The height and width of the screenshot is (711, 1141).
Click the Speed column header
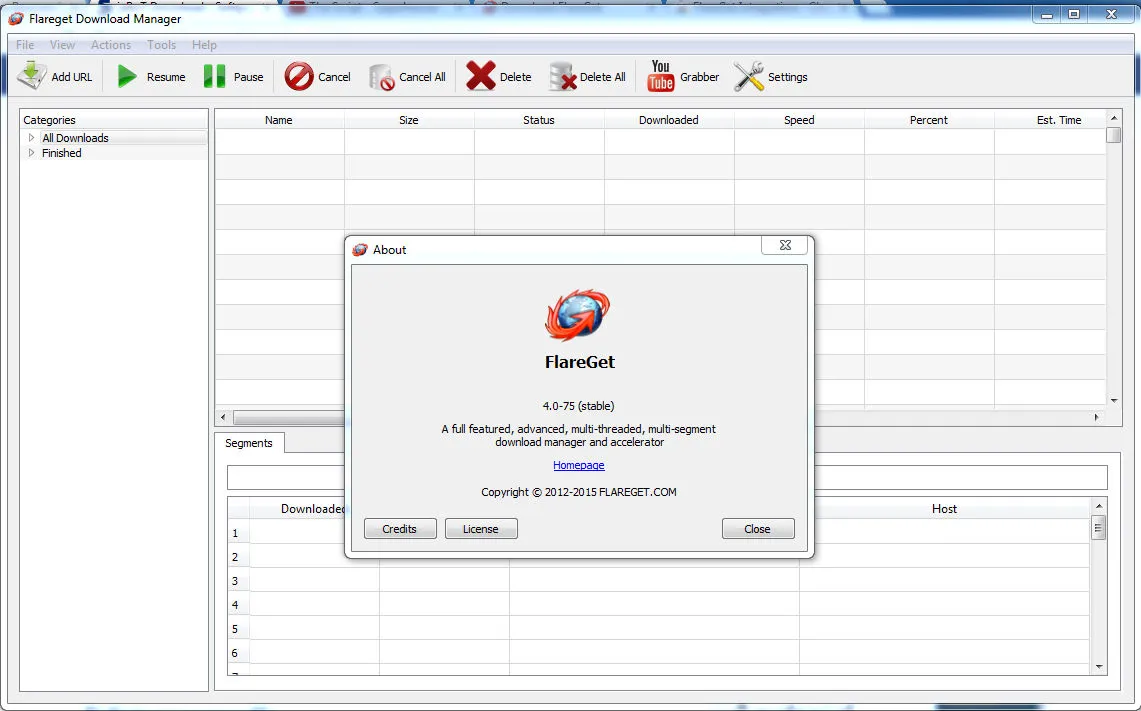799,120
